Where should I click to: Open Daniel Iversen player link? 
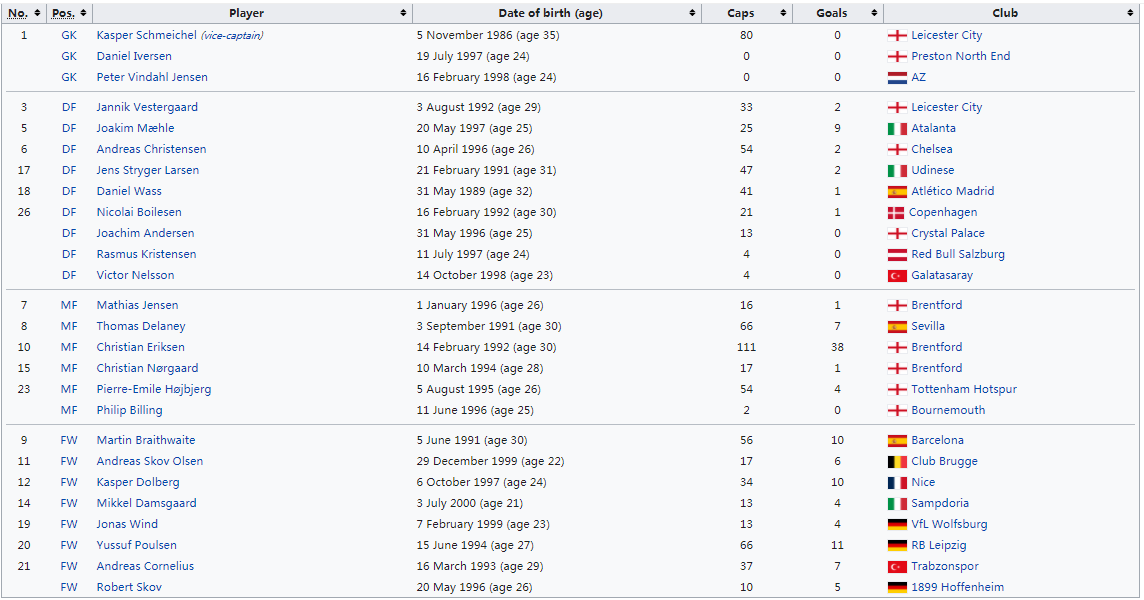pyautogui.click(x=134, y=55)
